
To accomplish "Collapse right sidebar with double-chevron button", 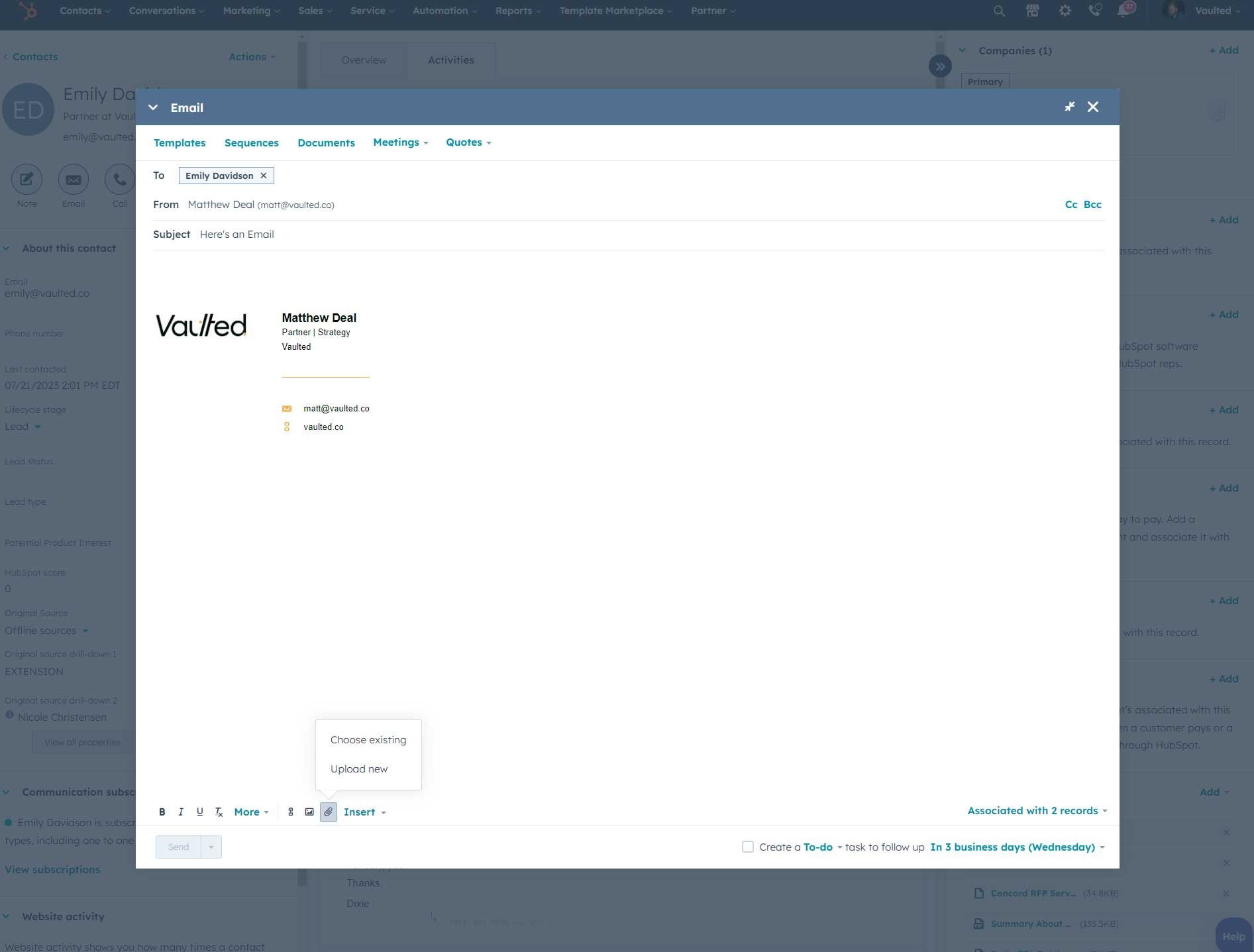I will pos(940,66).
